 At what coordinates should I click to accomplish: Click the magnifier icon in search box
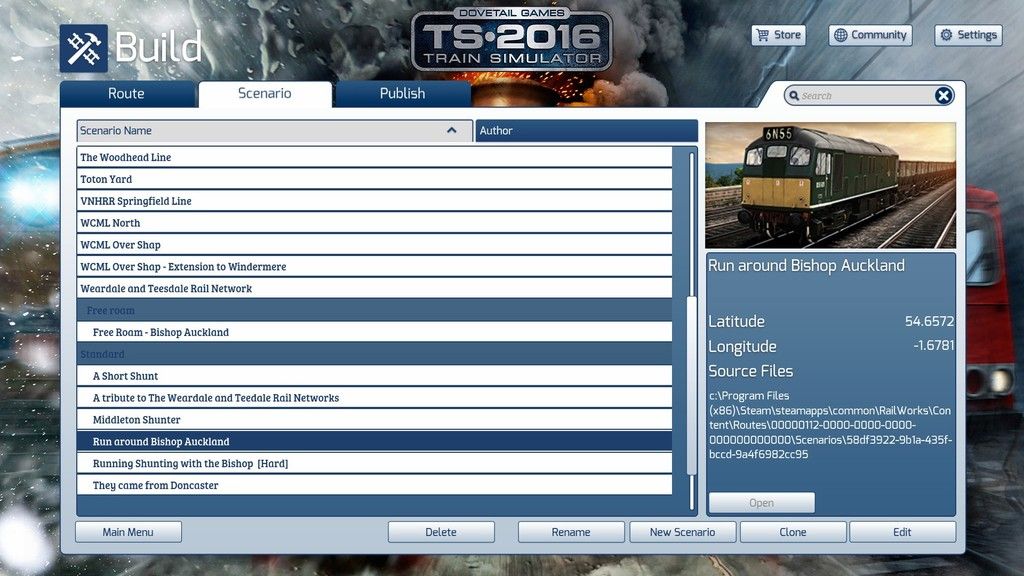(x=794, y=96)
